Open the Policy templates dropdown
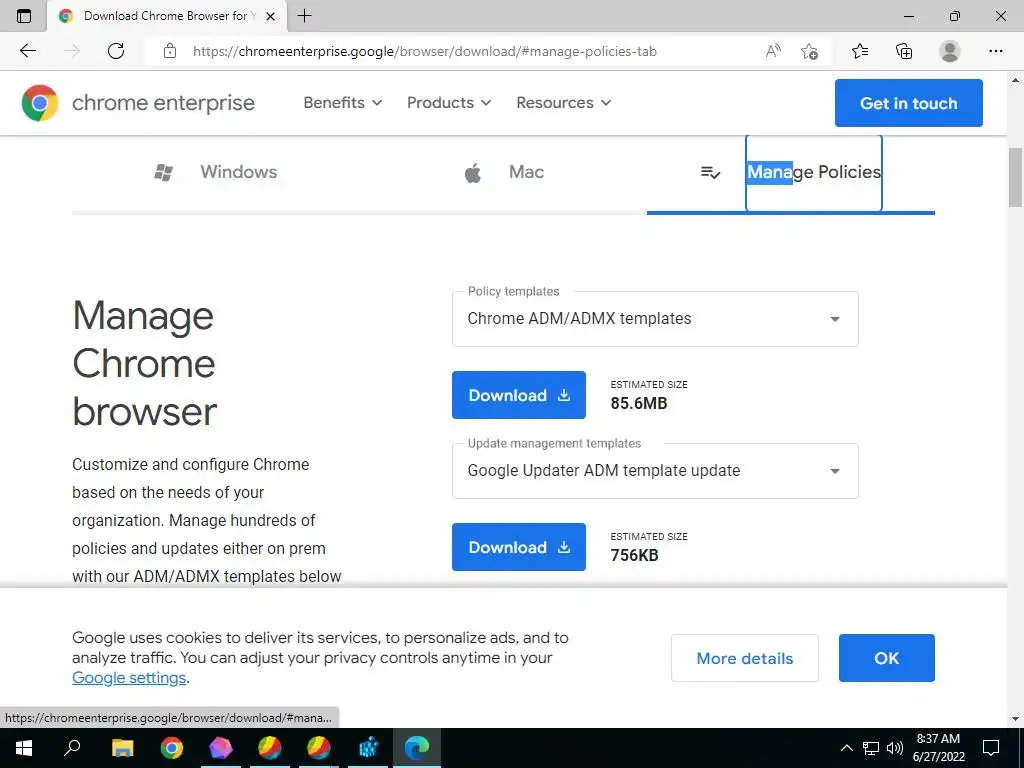This screenshot has height=768, width=1024. 655,319
